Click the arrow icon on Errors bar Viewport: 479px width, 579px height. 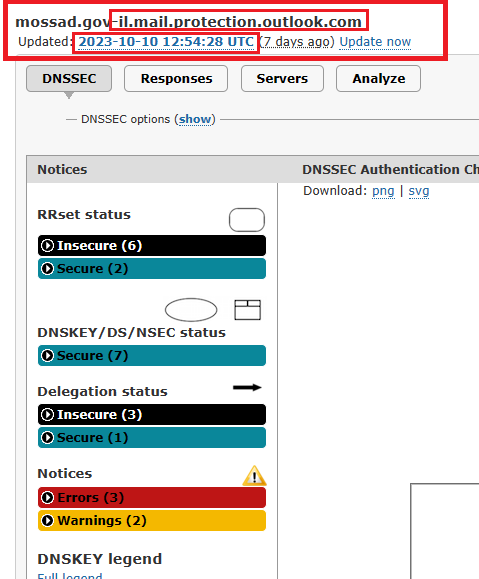pos(47,497)
